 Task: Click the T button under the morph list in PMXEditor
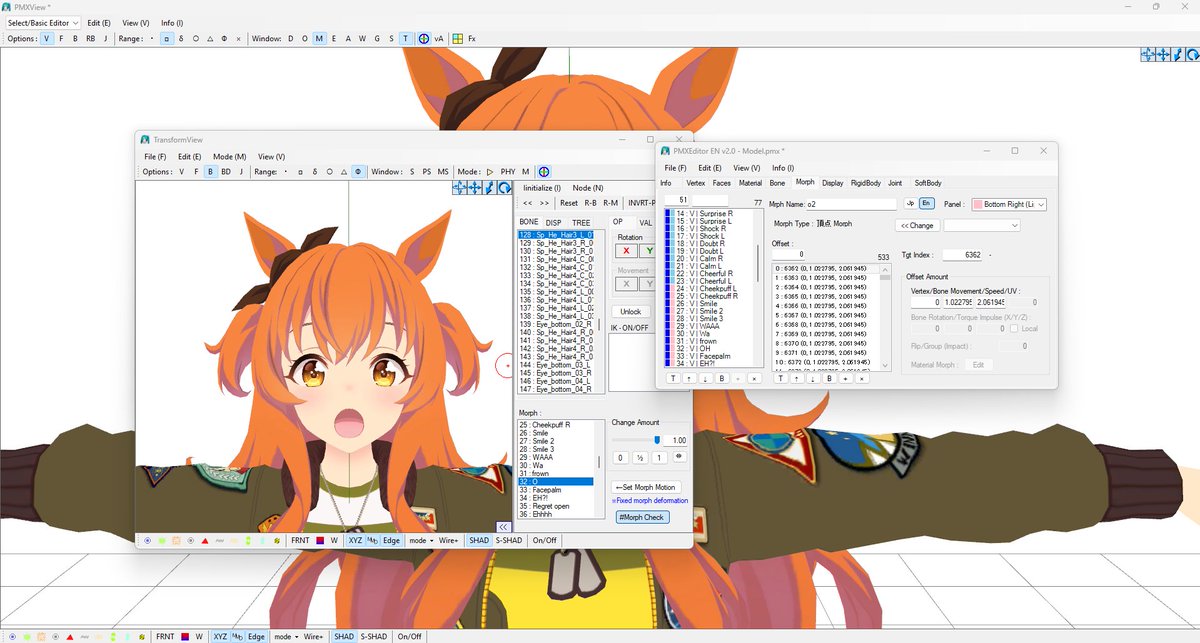[673, 378]
